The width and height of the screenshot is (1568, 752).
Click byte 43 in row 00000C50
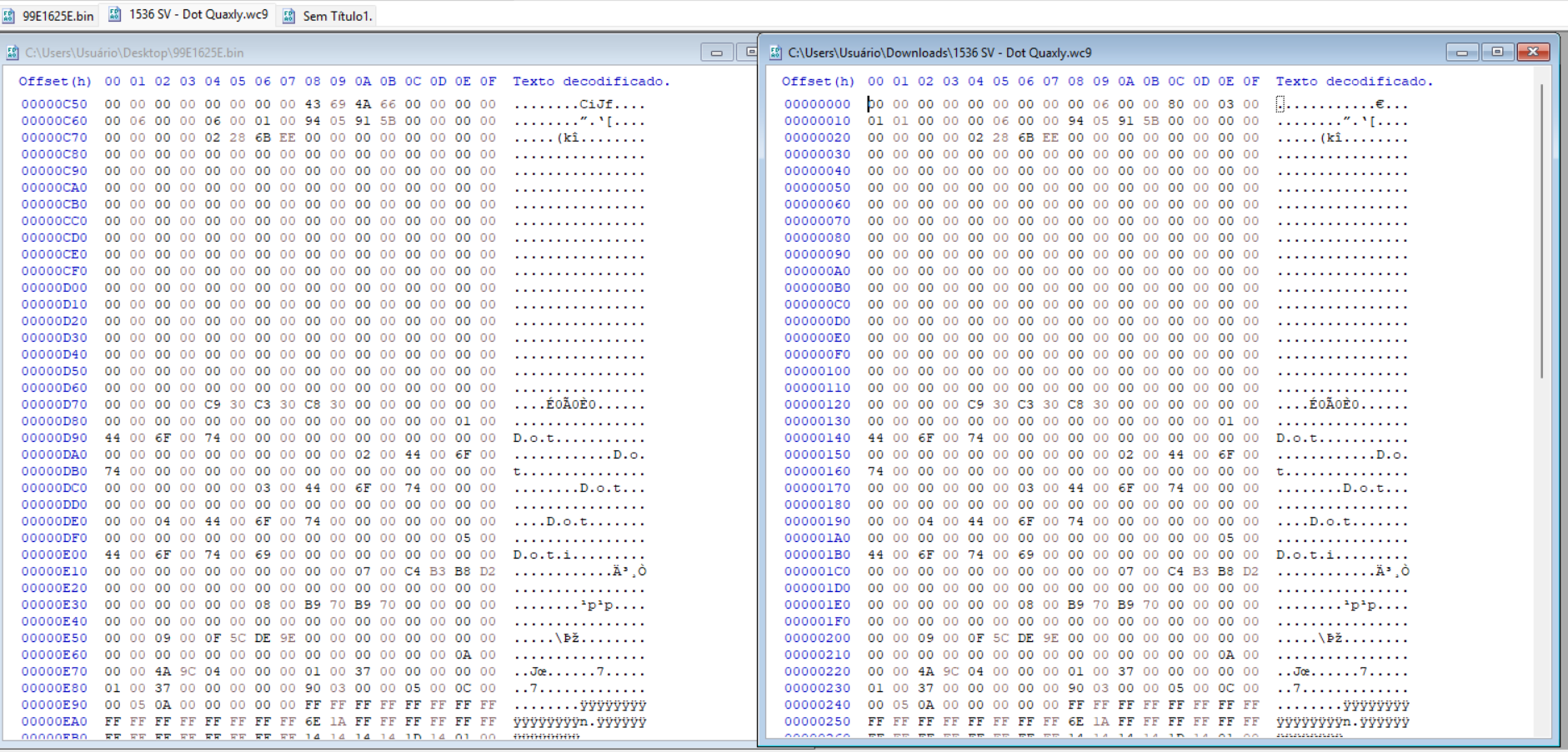313,104
